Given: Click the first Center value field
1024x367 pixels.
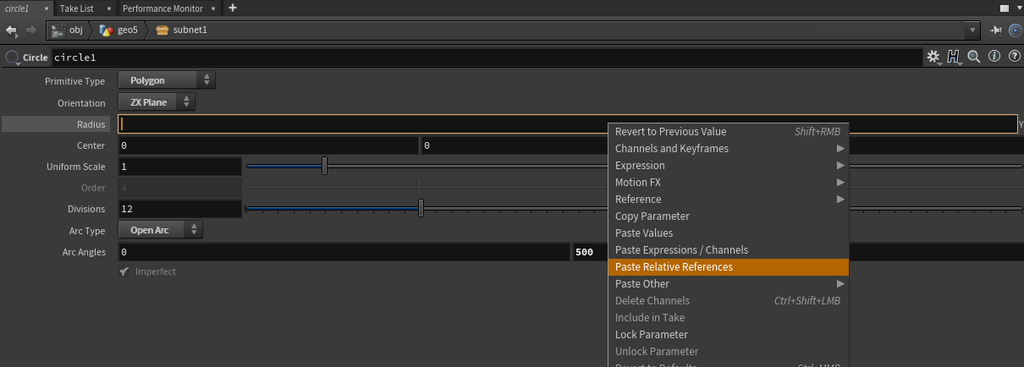Looking at the screenshot, I should 268,146.
